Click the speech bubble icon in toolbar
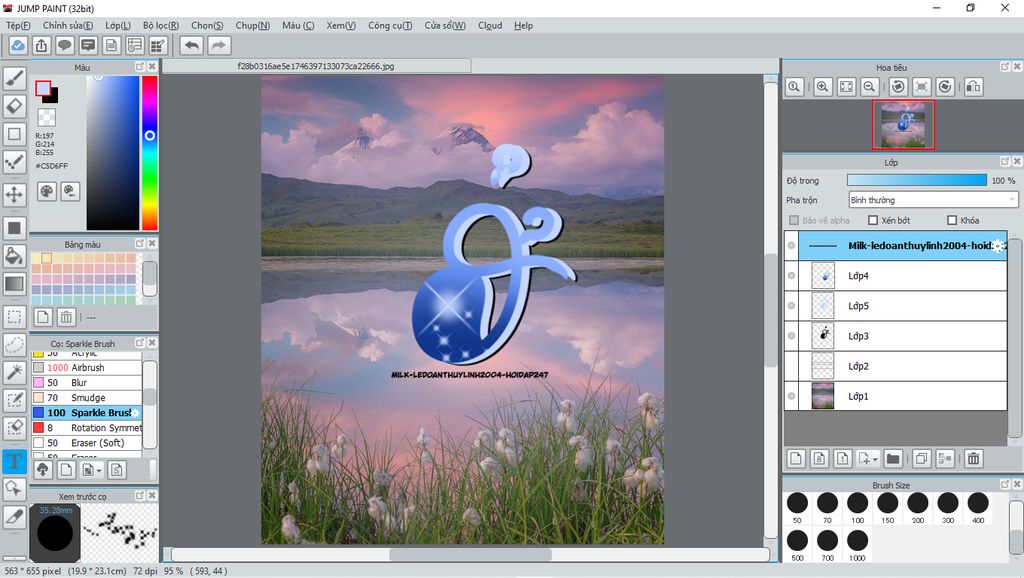This screenshot has height=578, width=1024. click(x=65, y=46)
